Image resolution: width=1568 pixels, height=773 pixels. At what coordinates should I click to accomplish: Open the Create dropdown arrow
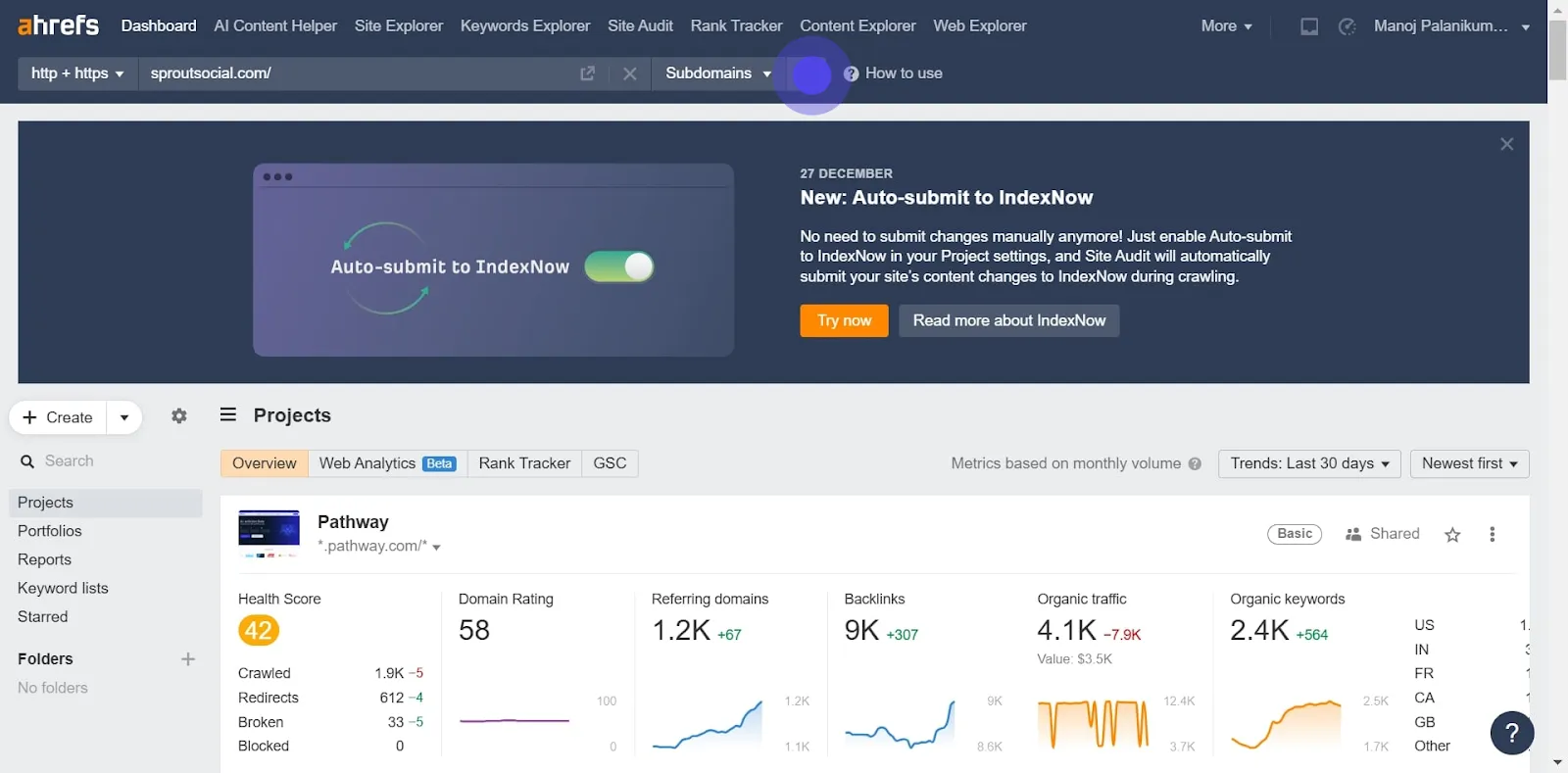(x=124, y=417)
